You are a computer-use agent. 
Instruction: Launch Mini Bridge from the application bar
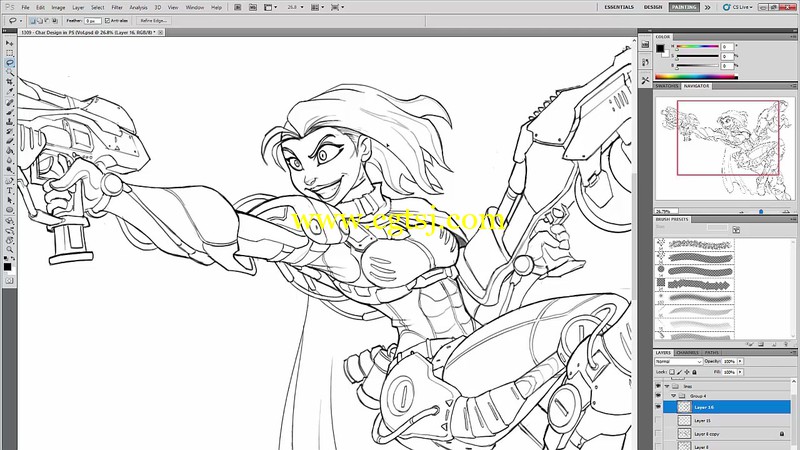[253, 7]
